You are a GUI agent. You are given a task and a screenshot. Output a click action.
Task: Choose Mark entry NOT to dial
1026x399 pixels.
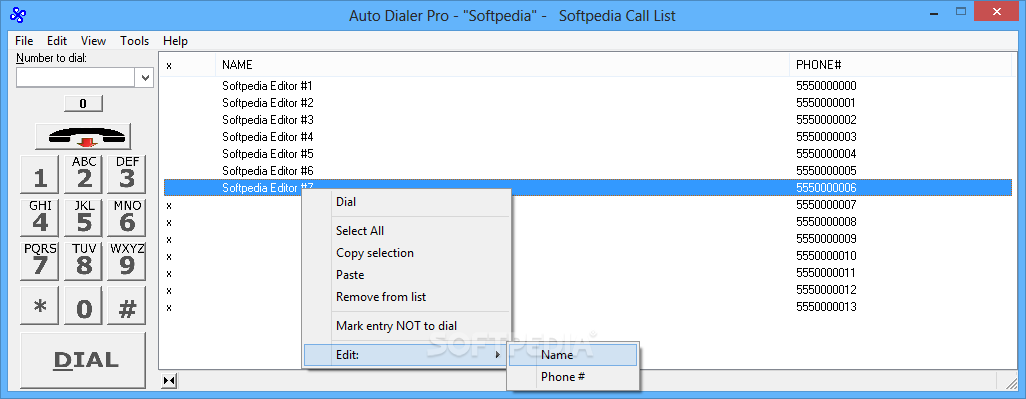click(x=406, y=326)
